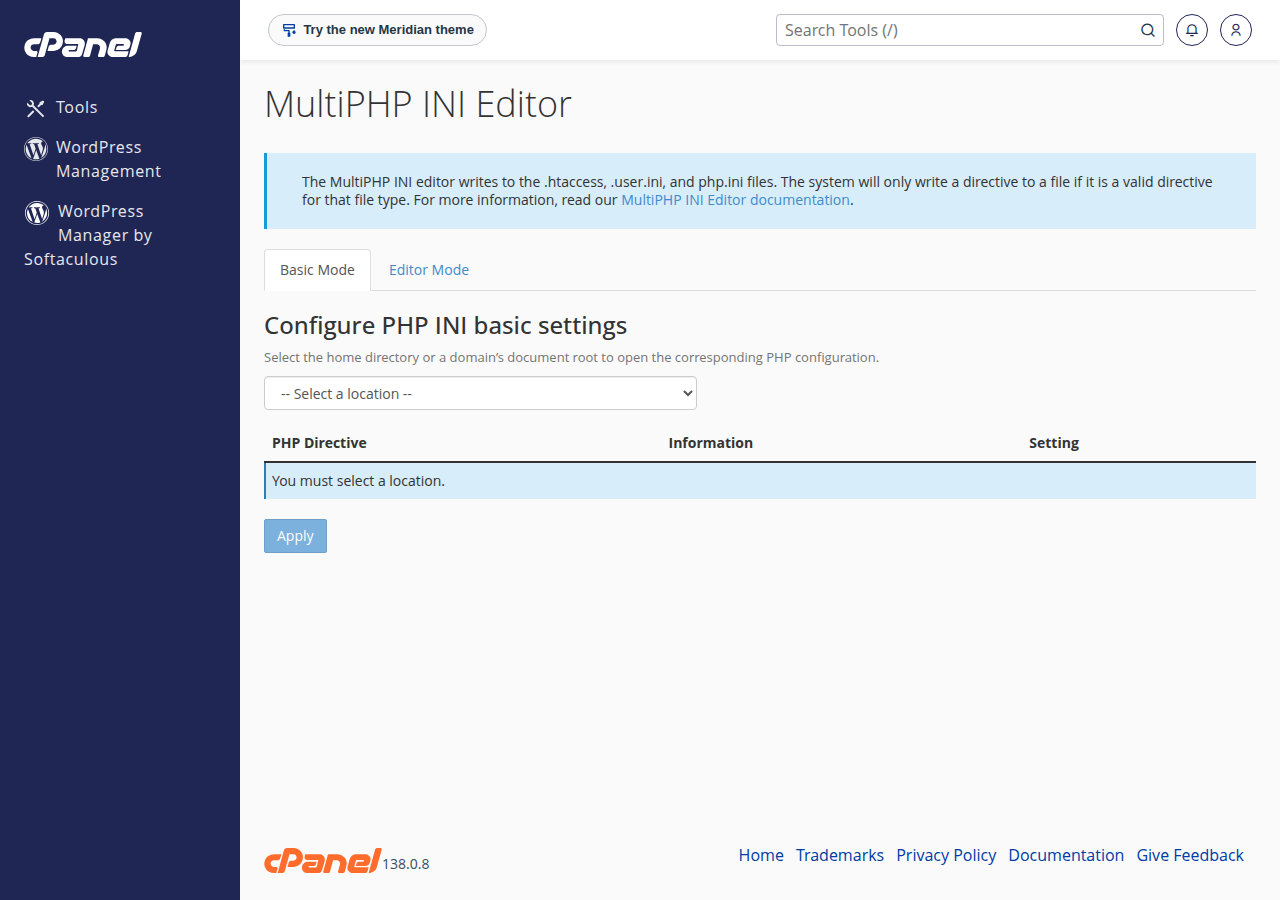Open Tools via its wrench icon

(x=36, y=108)
